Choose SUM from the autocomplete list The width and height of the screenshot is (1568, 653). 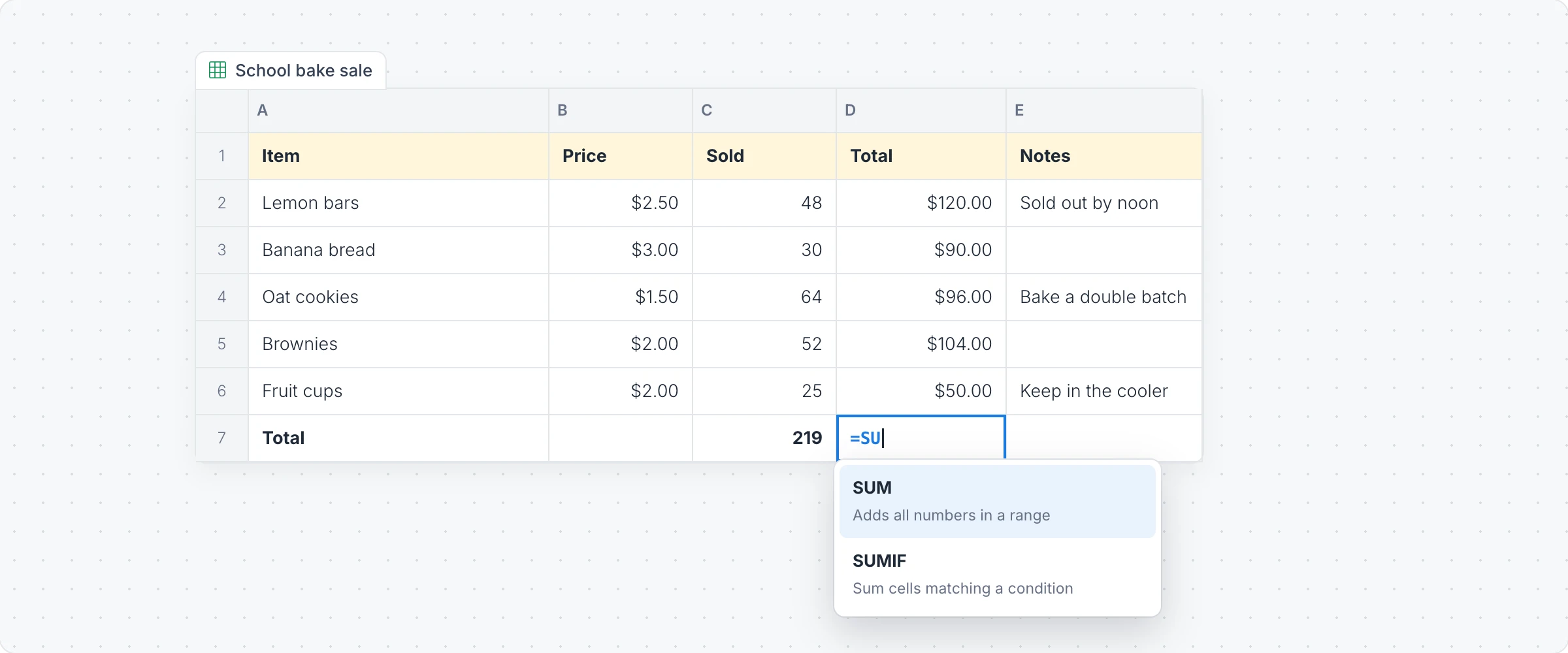click(997, 502)
